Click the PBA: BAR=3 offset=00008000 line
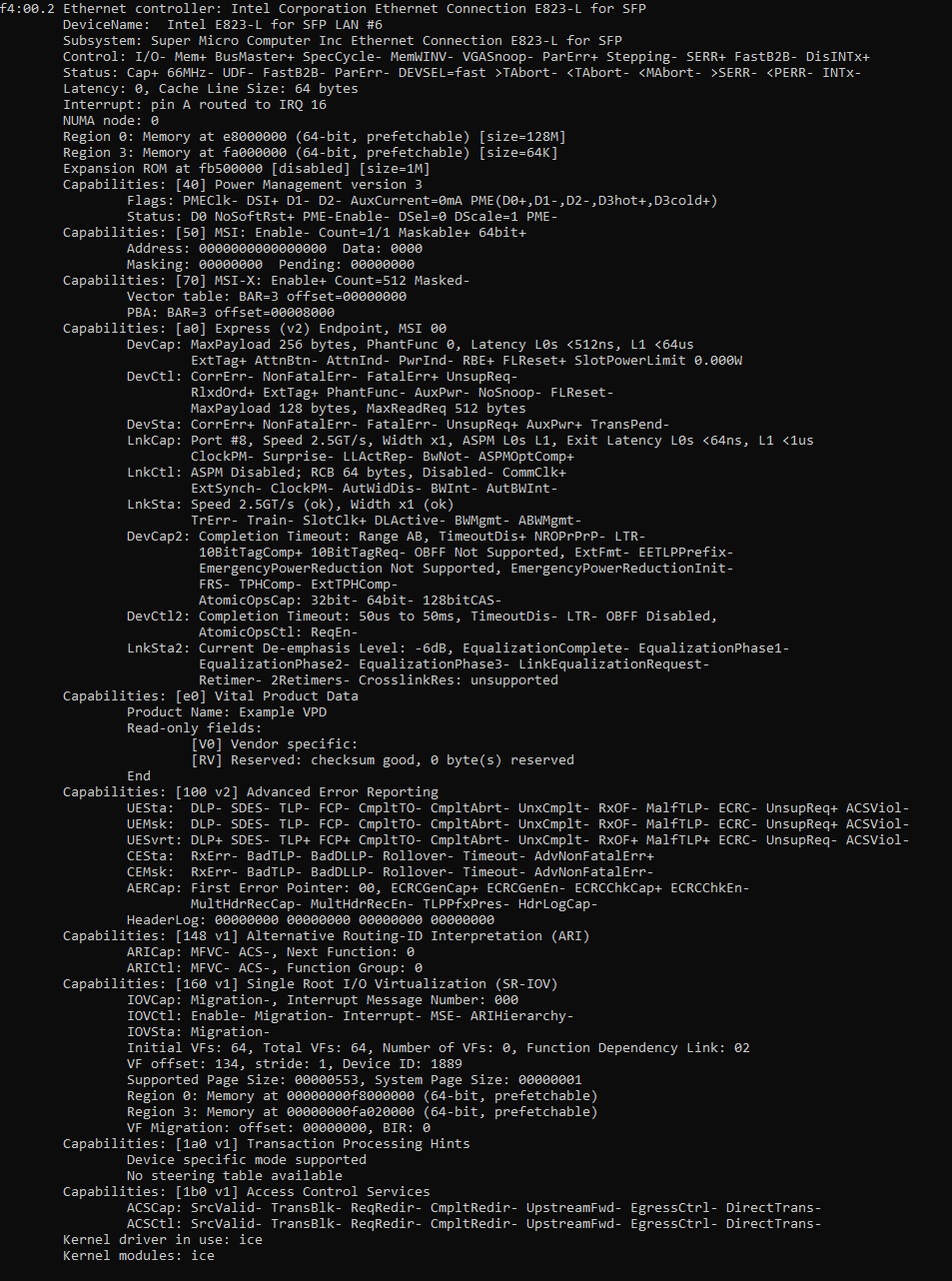Screen dimensions: 952x1281 click(230, 312)
